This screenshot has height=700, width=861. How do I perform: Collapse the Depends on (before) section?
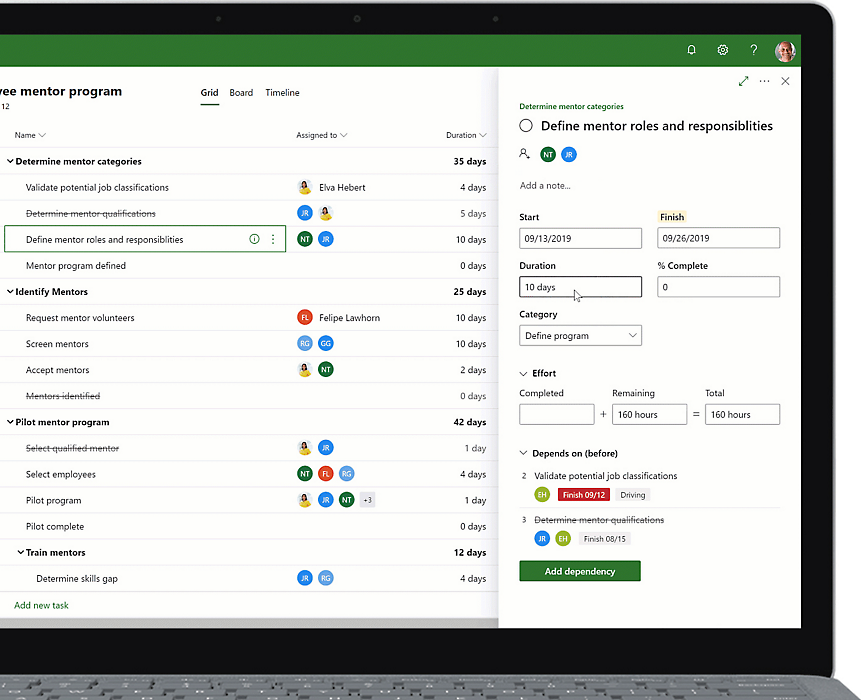point(524,454)
